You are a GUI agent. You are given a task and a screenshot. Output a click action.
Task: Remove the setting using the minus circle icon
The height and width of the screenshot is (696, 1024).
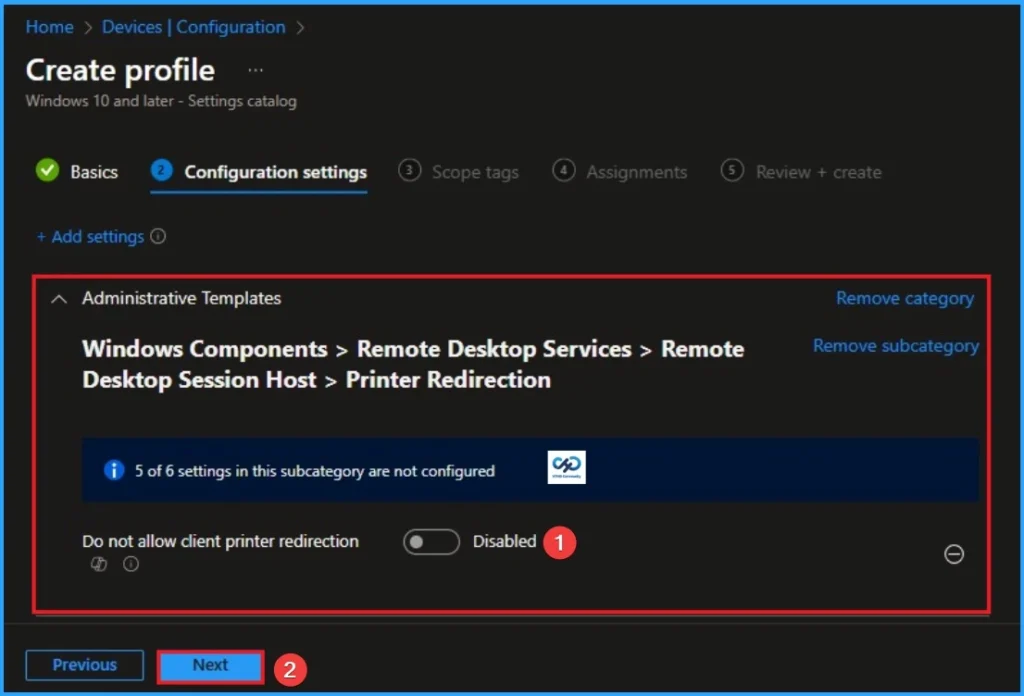click(954, 554)
